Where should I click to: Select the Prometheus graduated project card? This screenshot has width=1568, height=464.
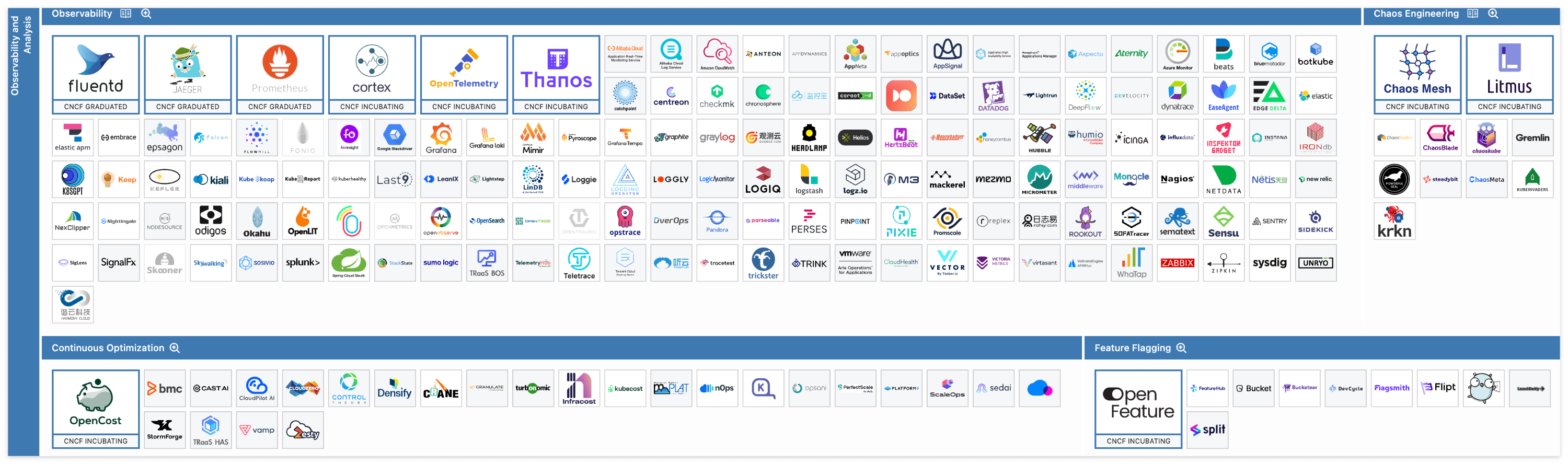[280, 74]
